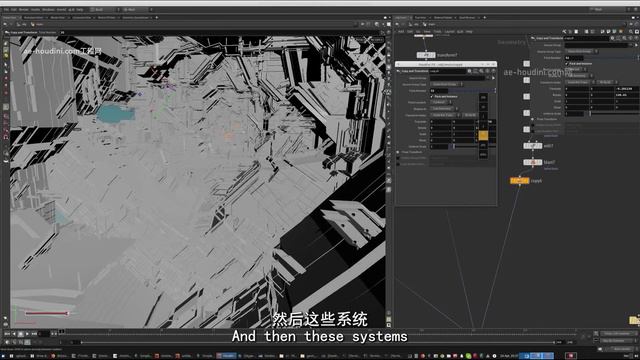Click search icon in network editor toolbar

(631, 31)
